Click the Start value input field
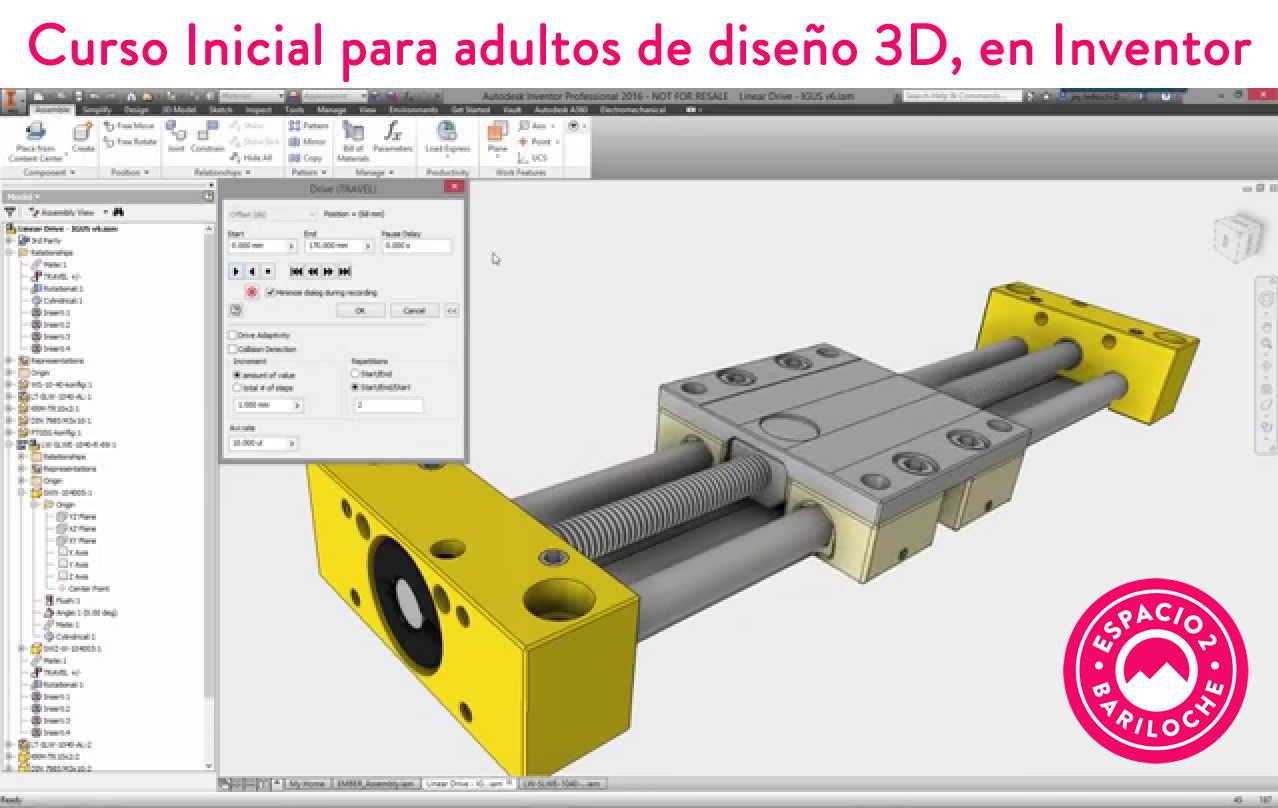The width and height of the screenshot is (1278, 808). tap(263, 245)
